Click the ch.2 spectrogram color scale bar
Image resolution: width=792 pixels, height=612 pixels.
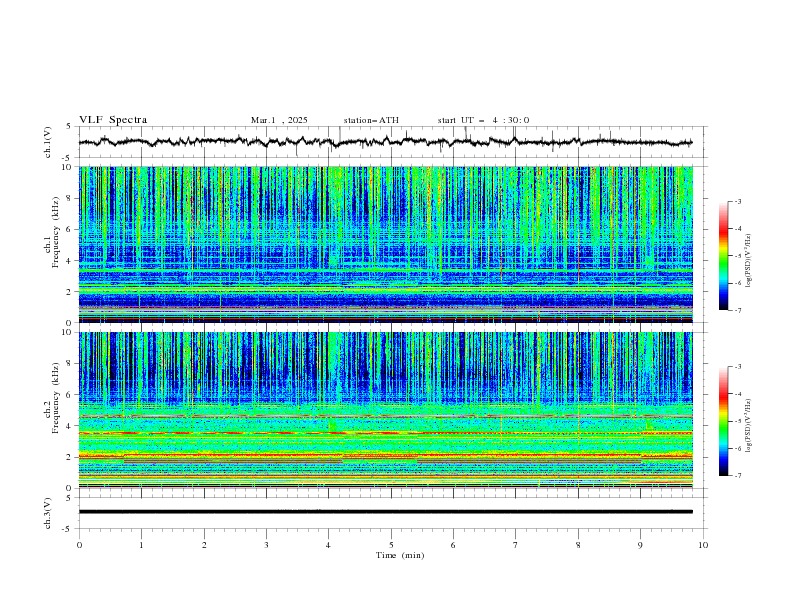[723, 421]
